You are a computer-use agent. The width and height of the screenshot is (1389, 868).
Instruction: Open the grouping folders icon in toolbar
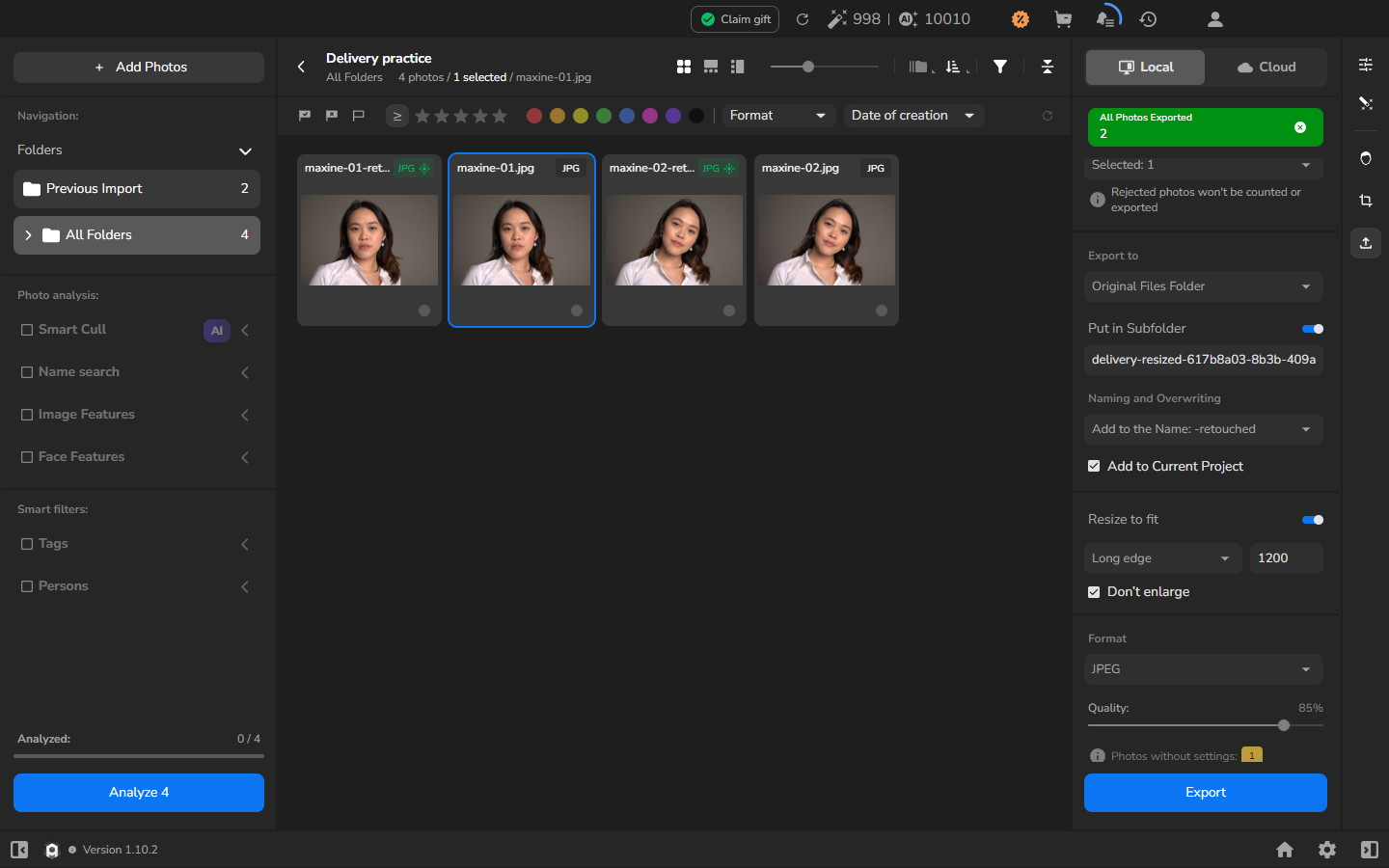click(x=920, y=67)
